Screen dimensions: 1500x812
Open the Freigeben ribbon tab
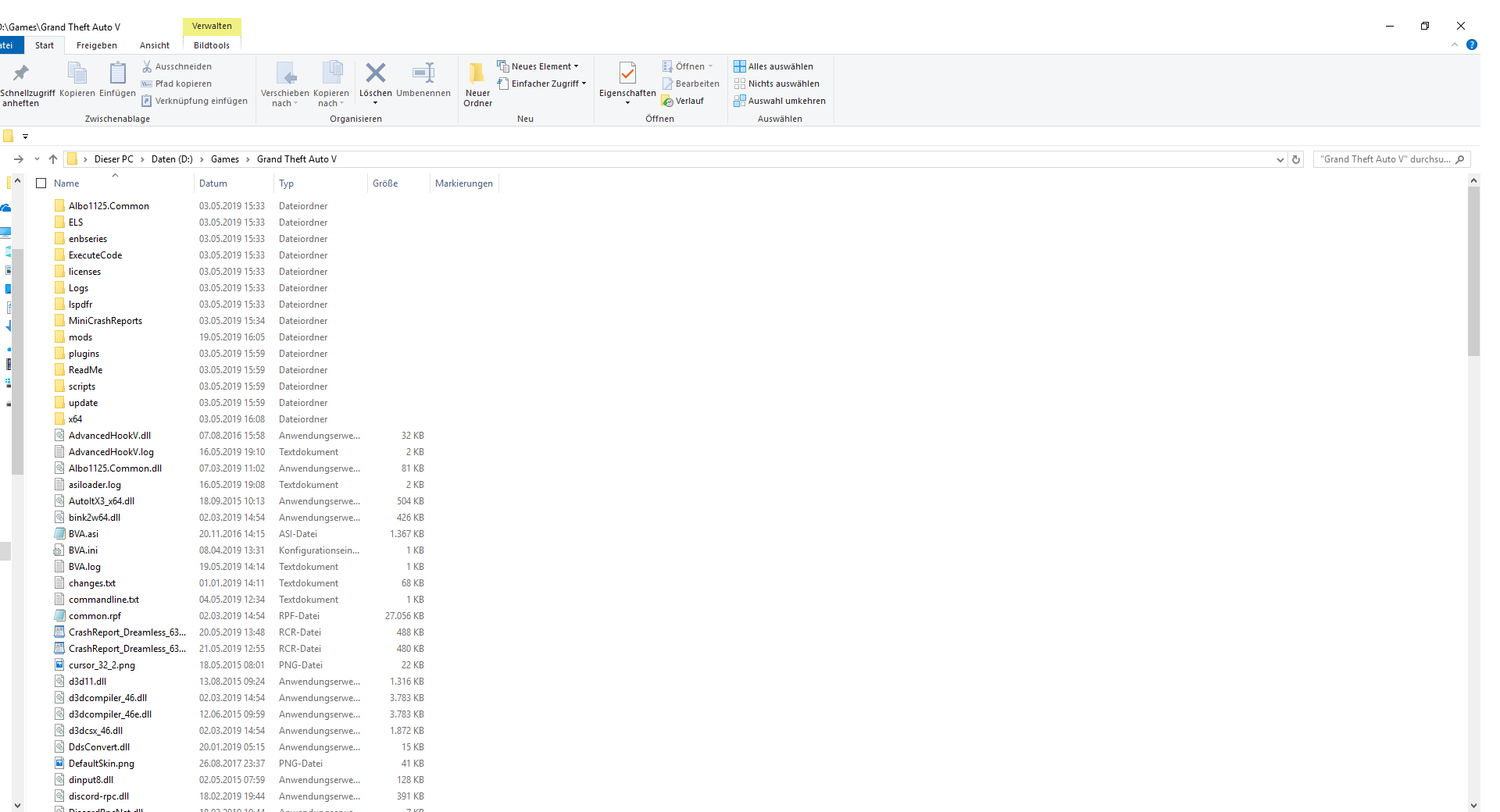pyautogui.click(x=97, y=45)
